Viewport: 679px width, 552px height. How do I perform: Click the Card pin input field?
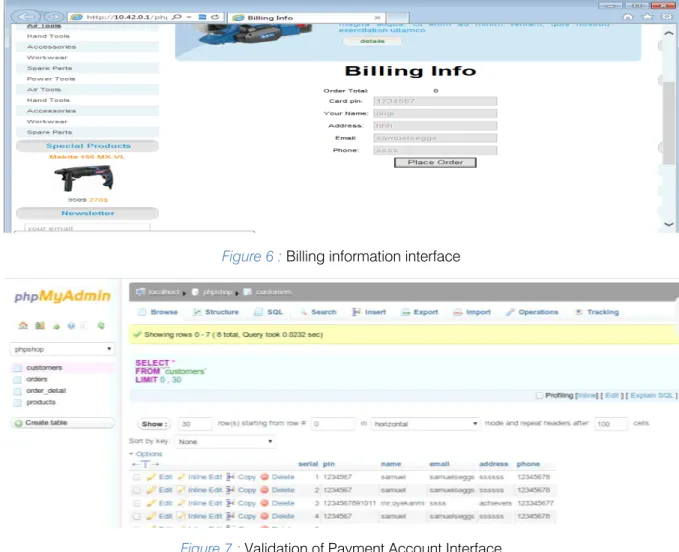point(435,101)
